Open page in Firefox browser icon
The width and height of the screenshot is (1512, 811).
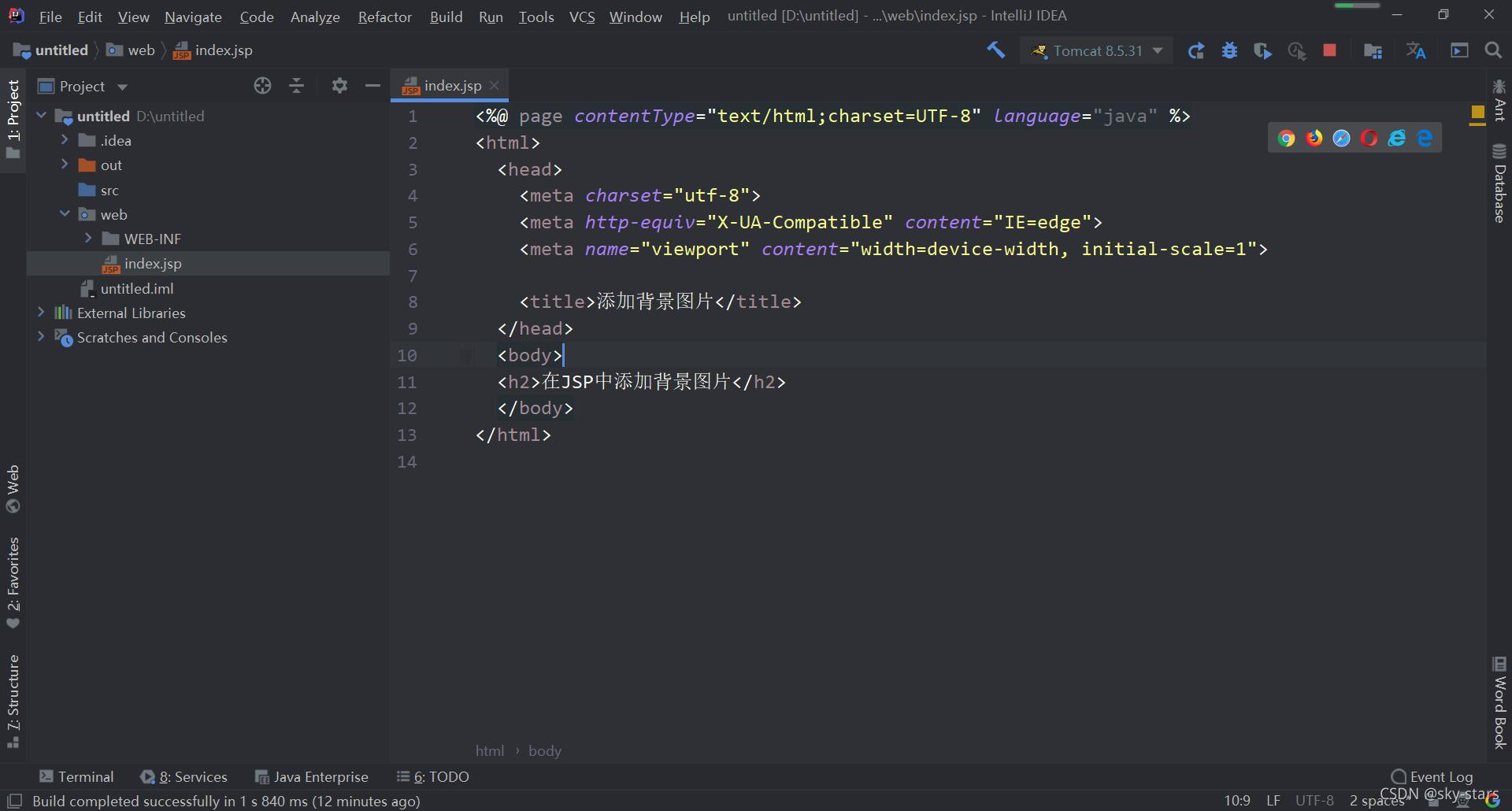click(x=1314, y=139)
